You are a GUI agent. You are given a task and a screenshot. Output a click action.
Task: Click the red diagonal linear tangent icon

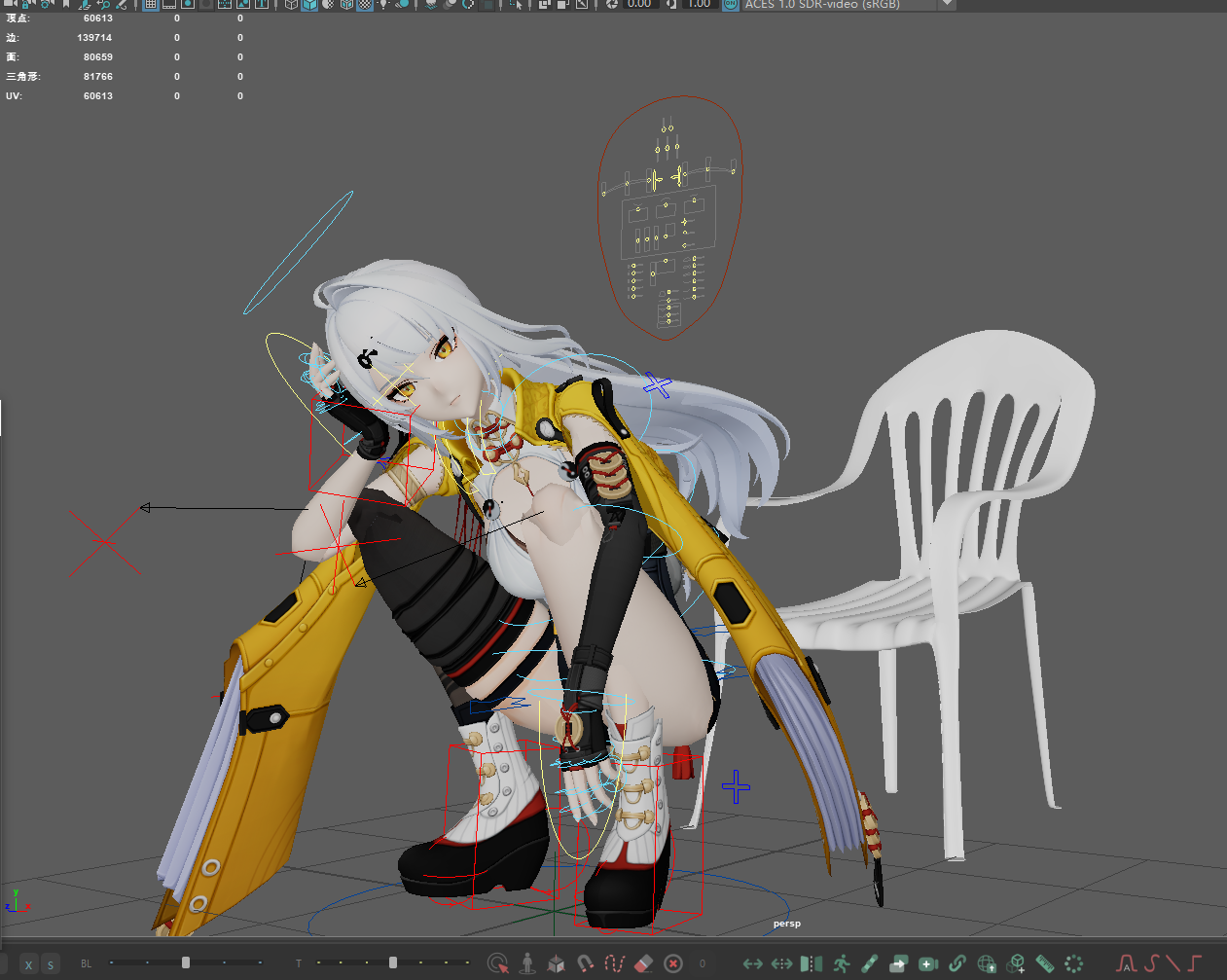click(1173, 963)
